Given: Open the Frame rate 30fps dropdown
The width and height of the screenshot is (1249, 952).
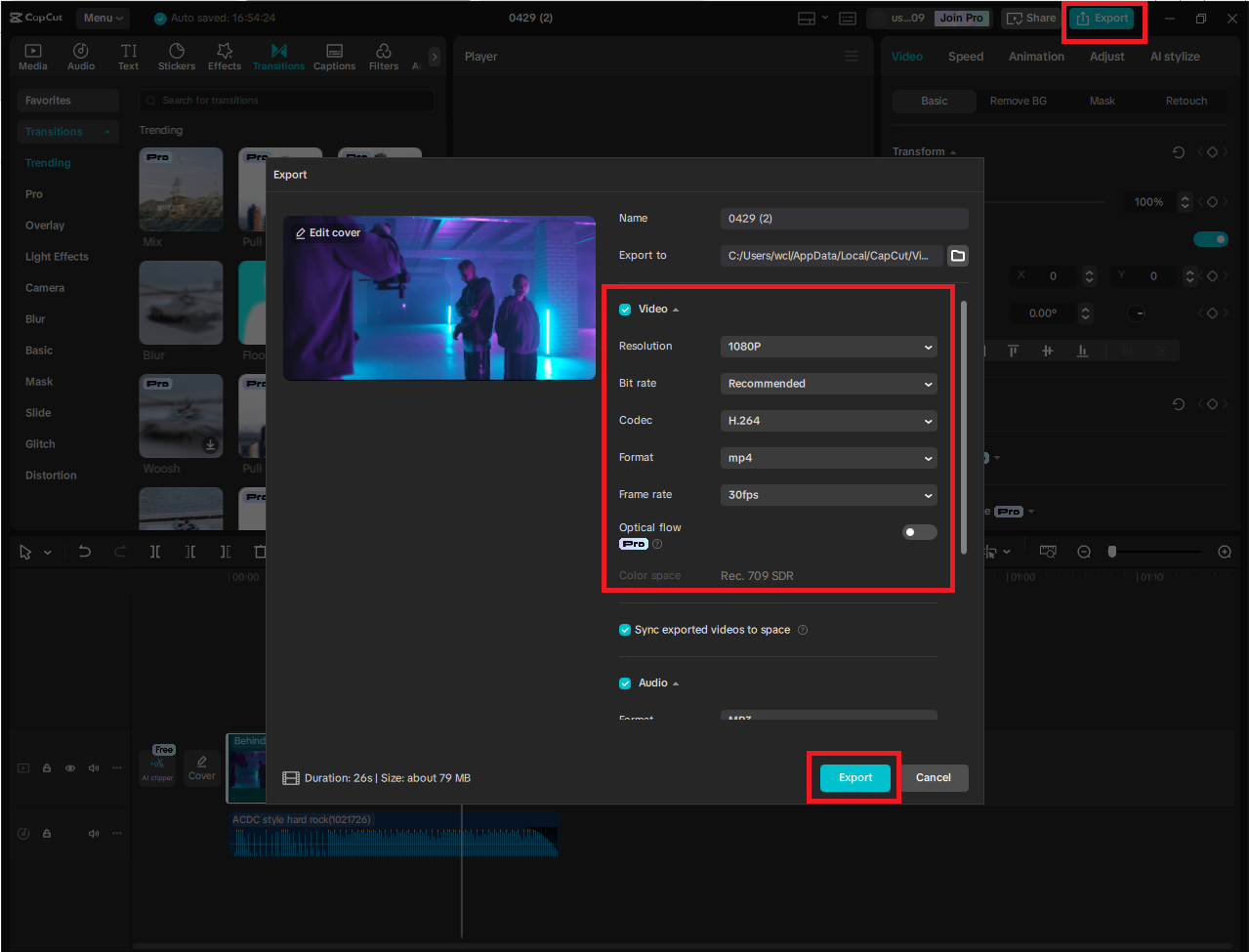Looking at the screenshot, I should coord(829,495).
